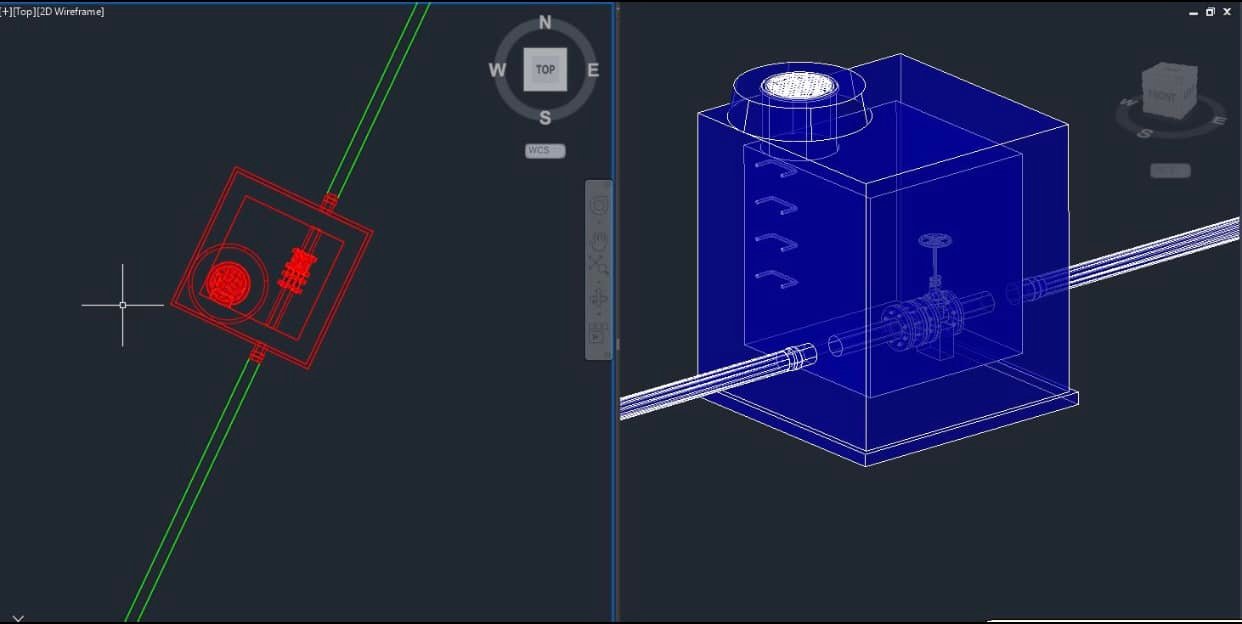
Task: Click W on the left ViewCube compass
Action: [x=497, y=70]
